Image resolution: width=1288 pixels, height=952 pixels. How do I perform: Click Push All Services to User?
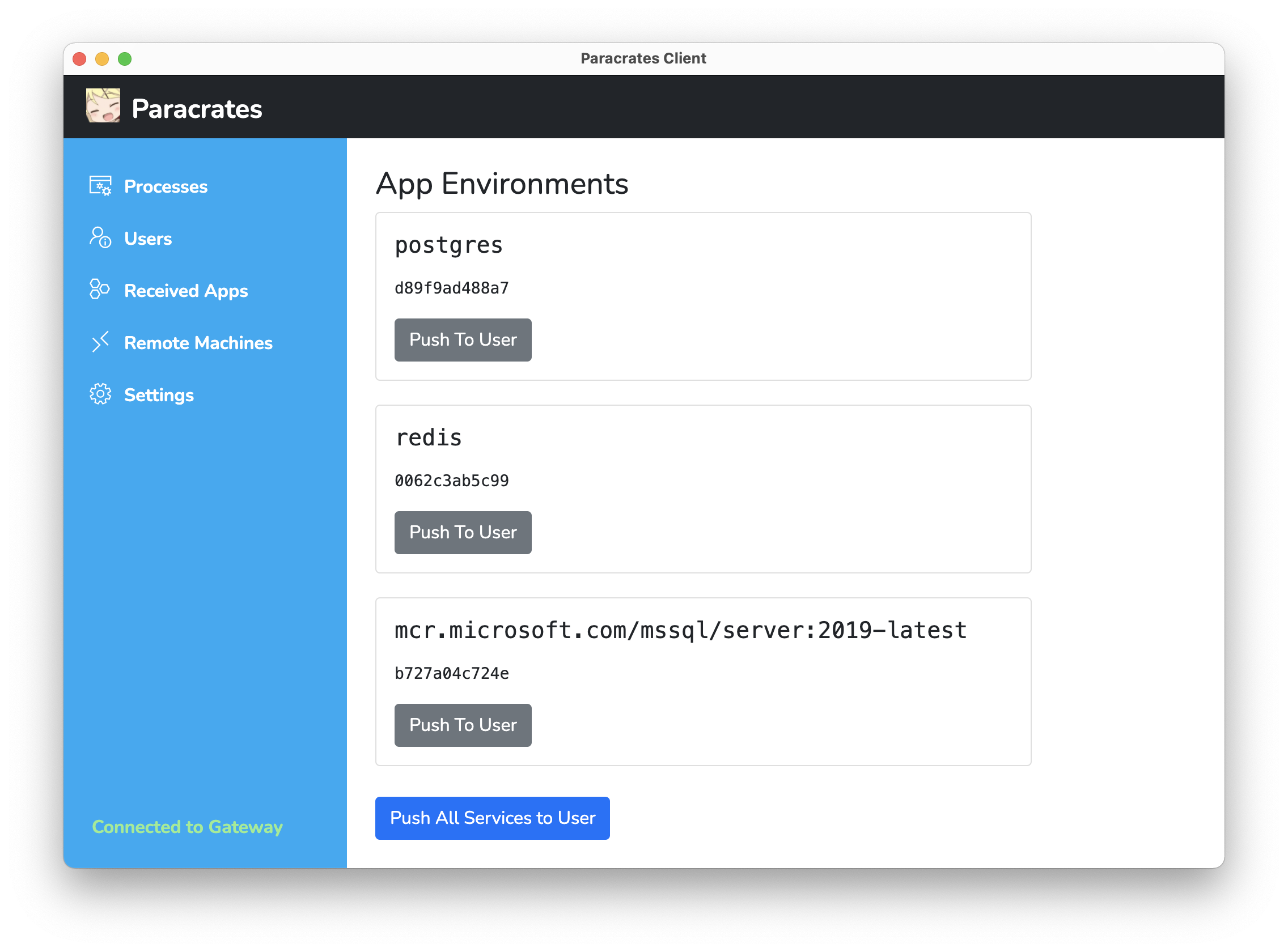(x=493, y=818)
